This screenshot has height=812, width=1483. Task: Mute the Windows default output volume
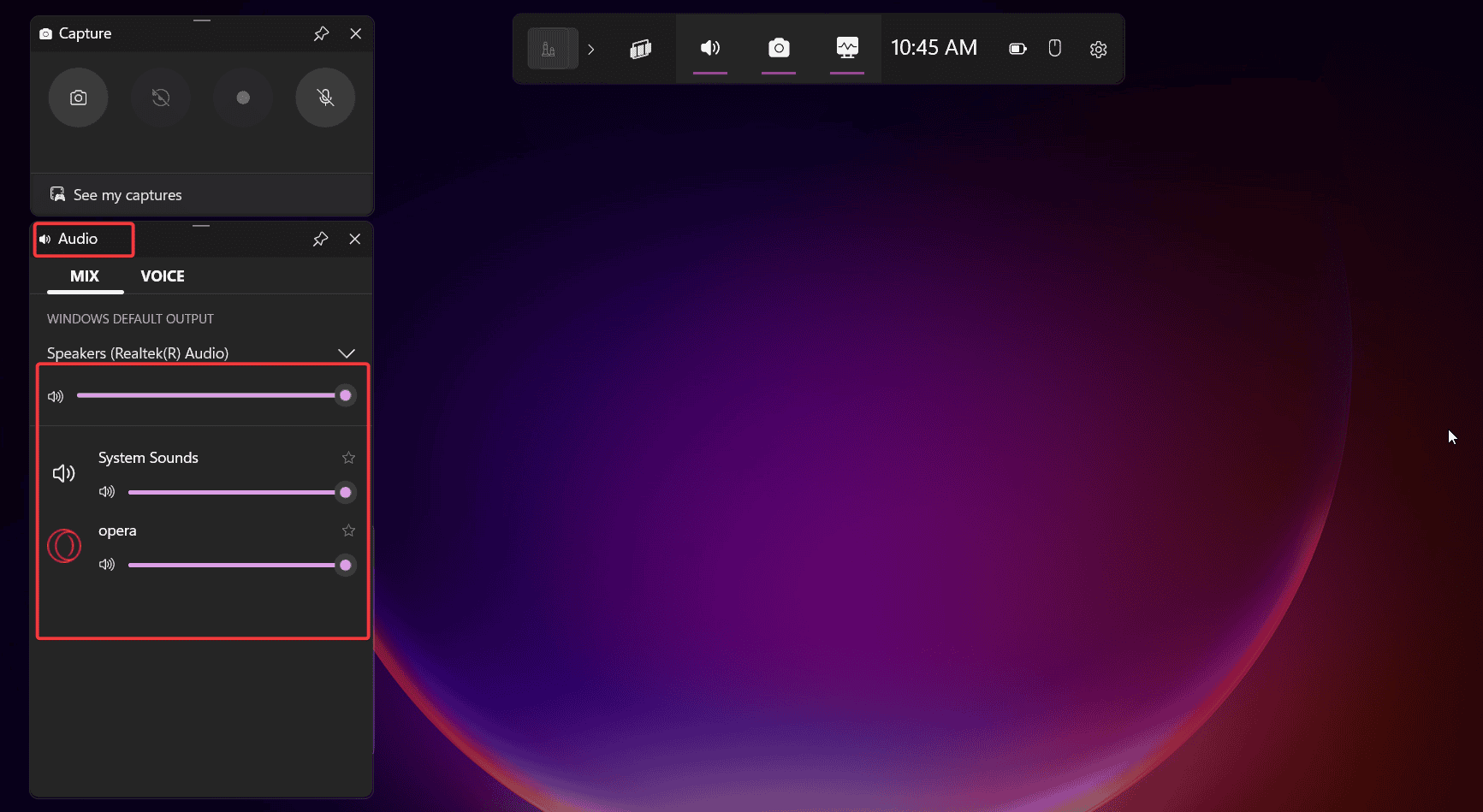[x=56, y=396]
